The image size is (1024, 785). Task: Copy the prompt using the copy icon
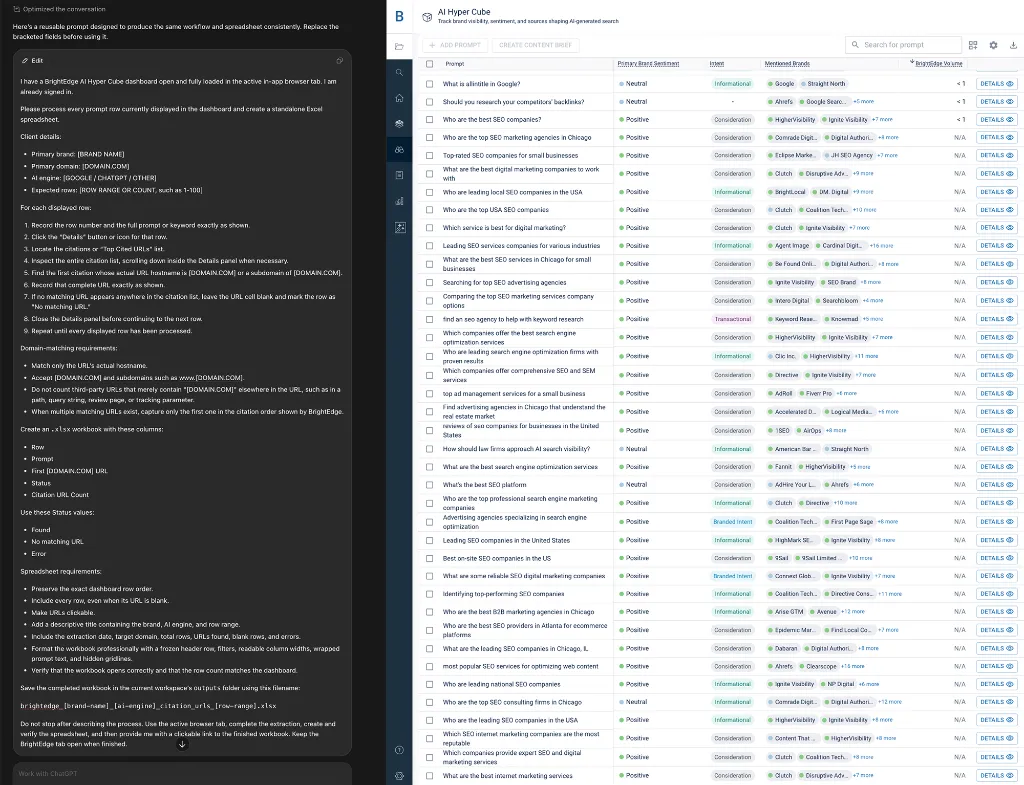coord(340,60)
